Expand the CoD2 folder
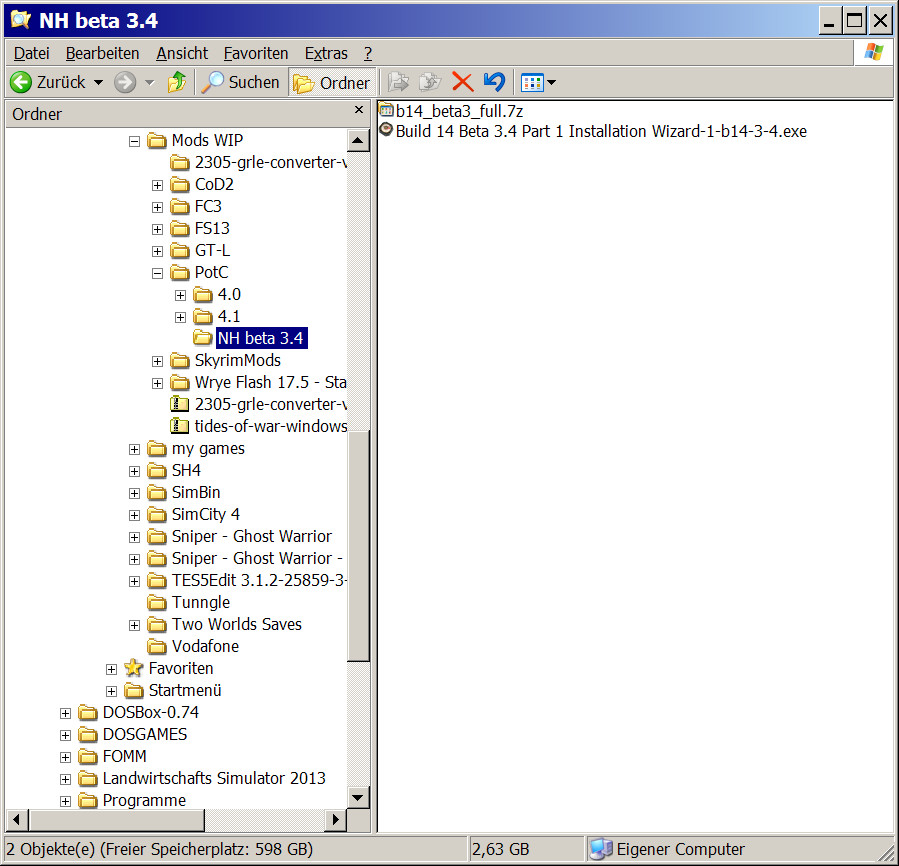This screenshot has width=899, height=866. 157,185
